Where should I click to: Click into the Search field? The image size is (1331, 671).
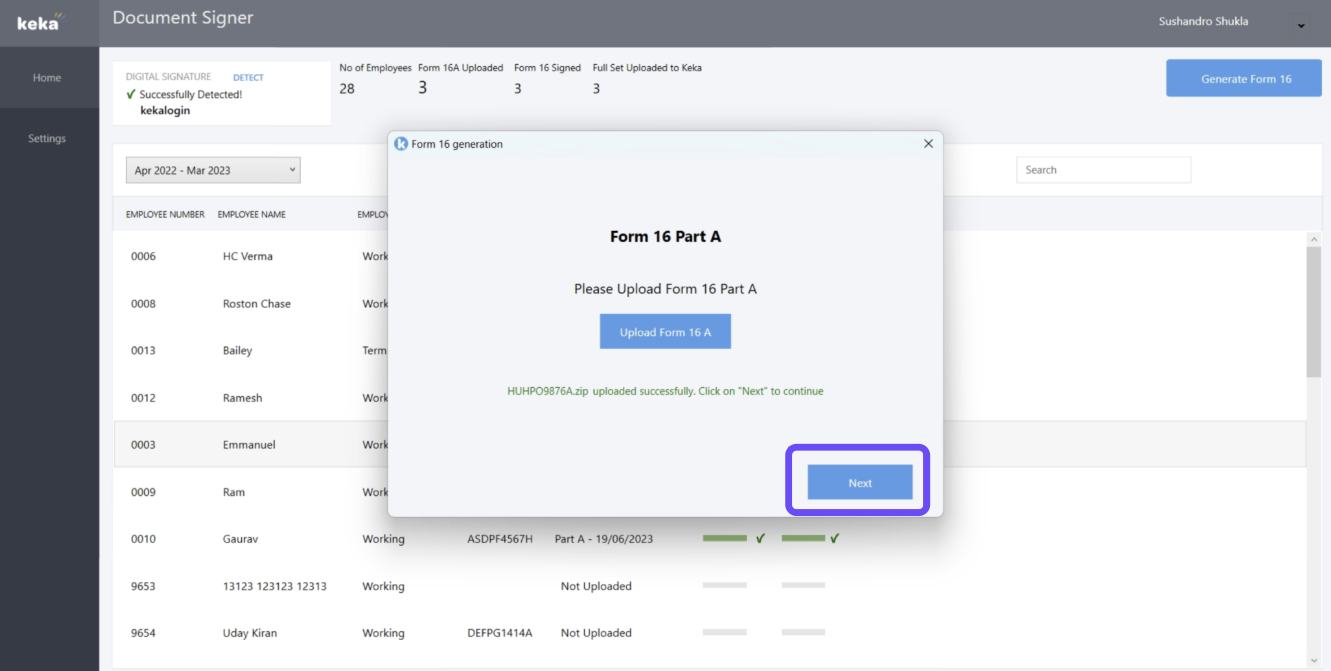[x=1103, y=170]
